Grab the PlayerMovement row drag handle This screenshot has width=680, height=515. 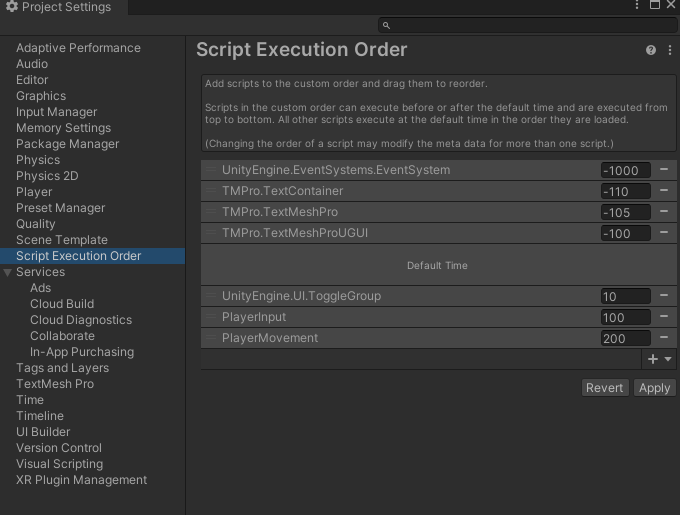click(211, 338)
